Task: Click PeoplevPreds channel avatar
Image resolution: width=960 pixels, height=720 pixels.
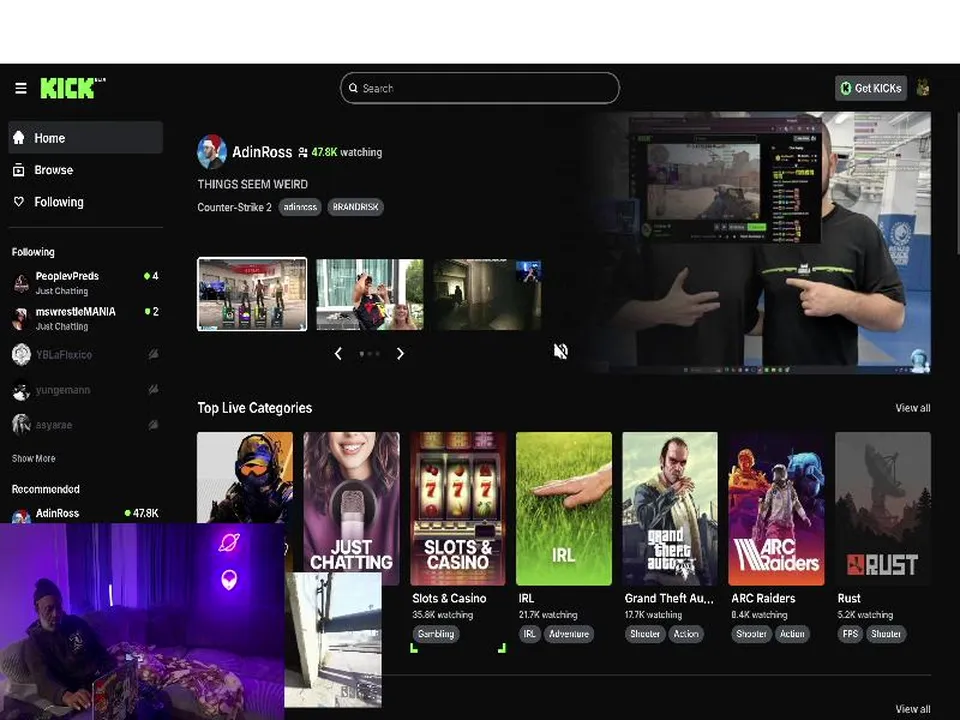Action: pos(21,283)
